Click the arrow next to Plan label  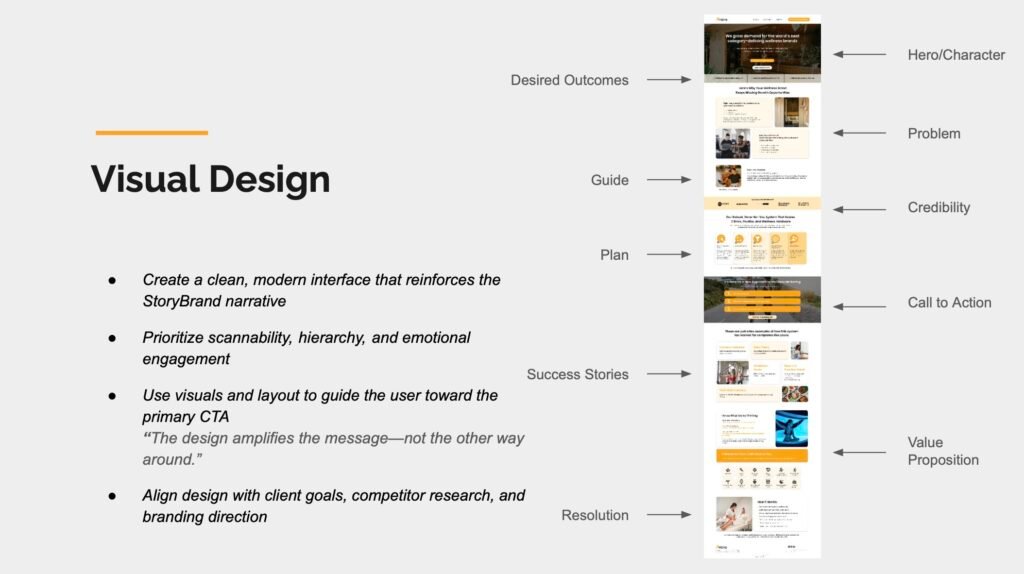tap(668, 255)
